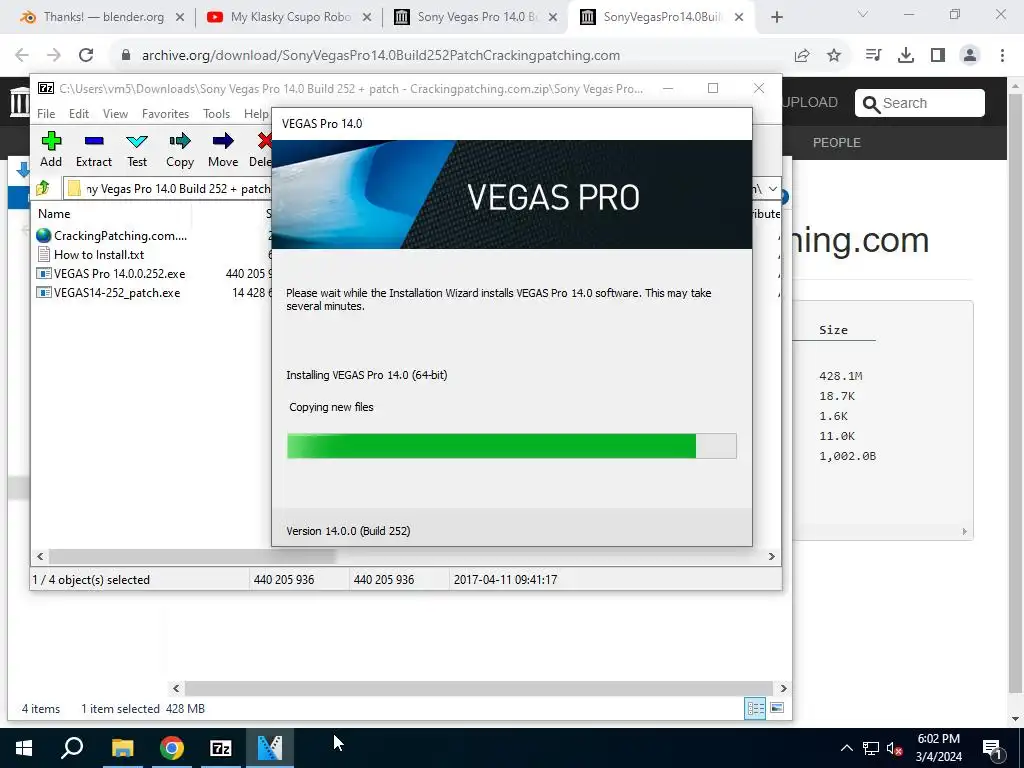Click the Name column header in 7-Zip

click(54, 214)
